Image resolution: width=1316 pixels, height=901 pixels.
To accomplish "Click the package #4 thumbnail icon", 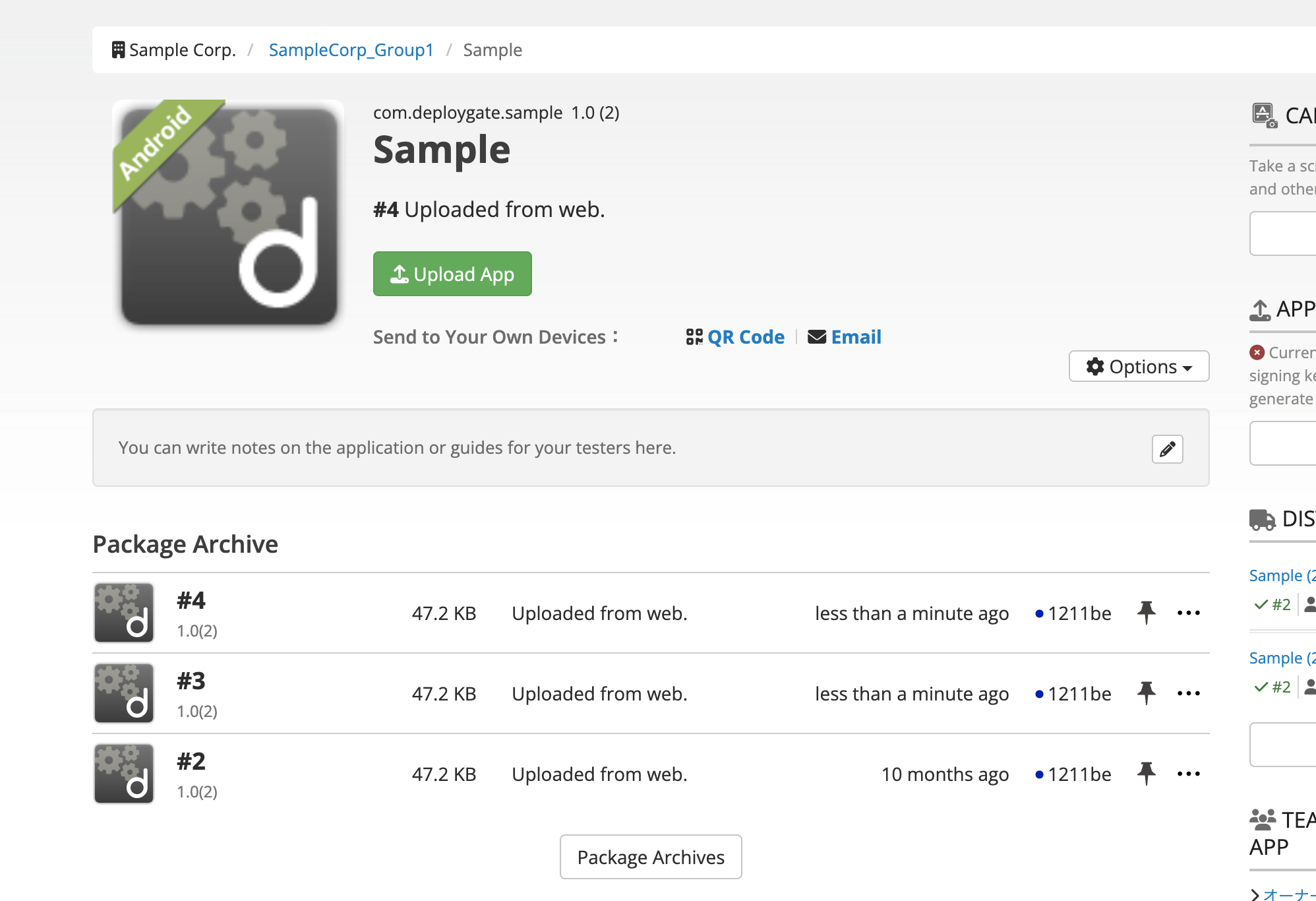I will pyautogui.click(x=124, y=613).
